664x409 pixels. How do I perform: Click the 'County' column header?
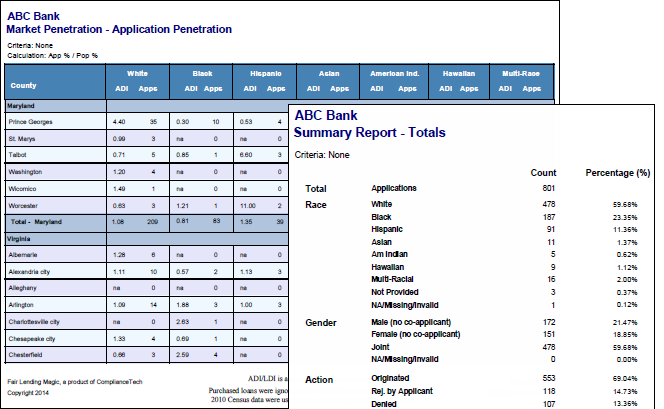[x=23, y=86]
